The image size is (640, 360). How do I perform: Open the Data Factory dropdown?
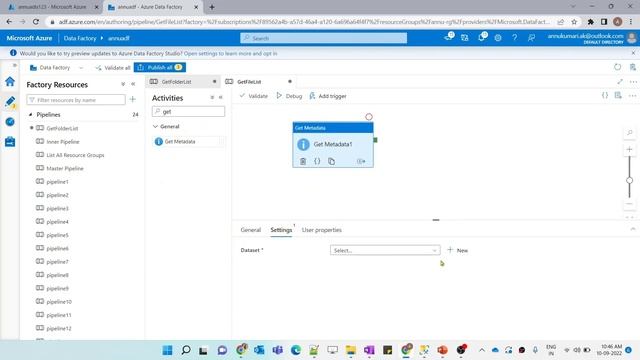point(56,67)
